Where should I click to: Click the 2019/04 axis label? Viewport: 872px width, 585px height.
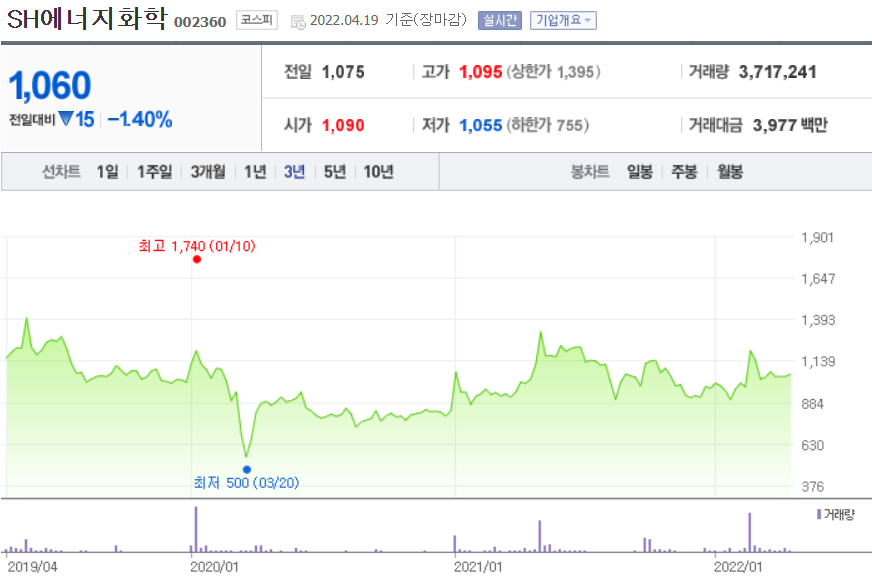[x=32, y=567]
